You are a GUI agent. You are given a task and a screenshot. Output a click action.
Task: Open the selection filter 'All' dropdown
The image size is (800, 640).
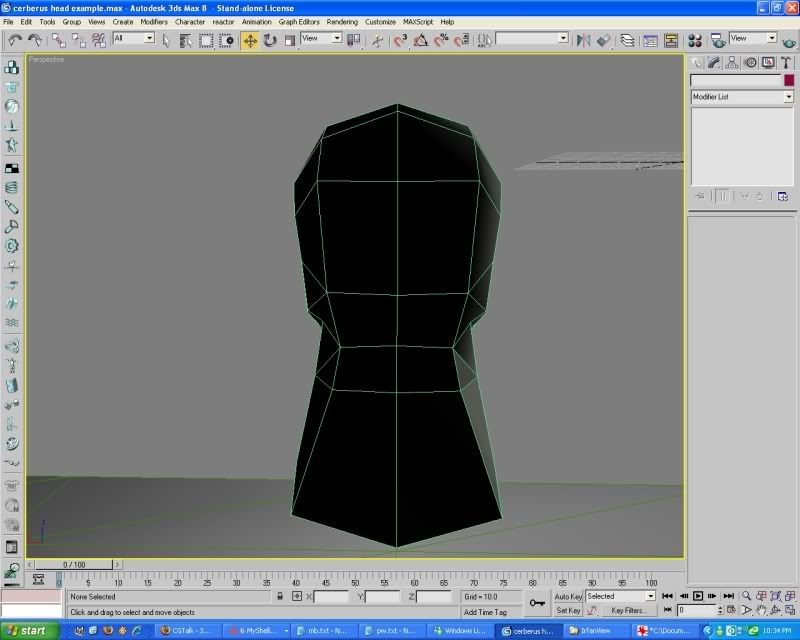[149, 39]
